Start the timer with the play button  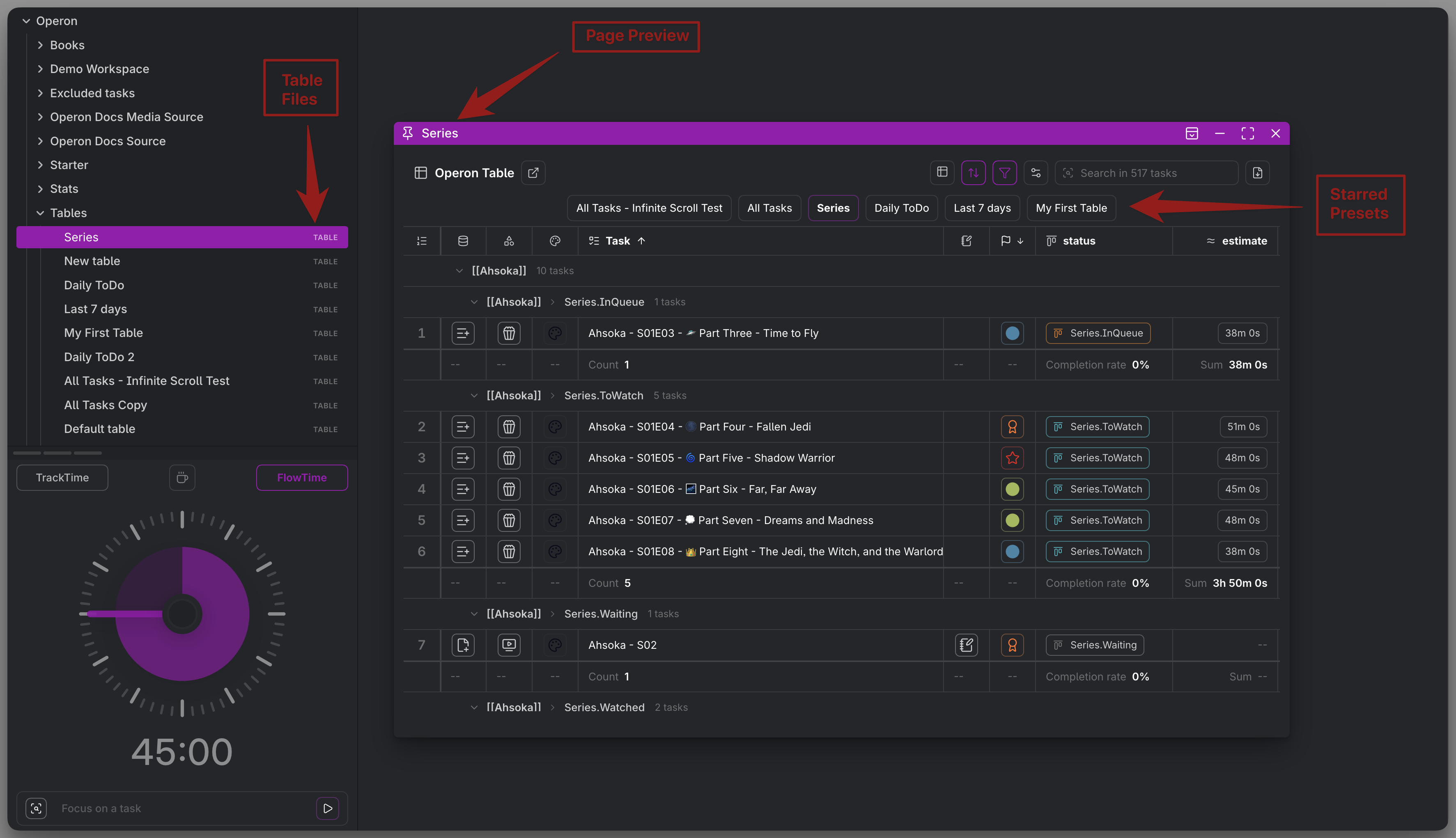coord(328,808)
